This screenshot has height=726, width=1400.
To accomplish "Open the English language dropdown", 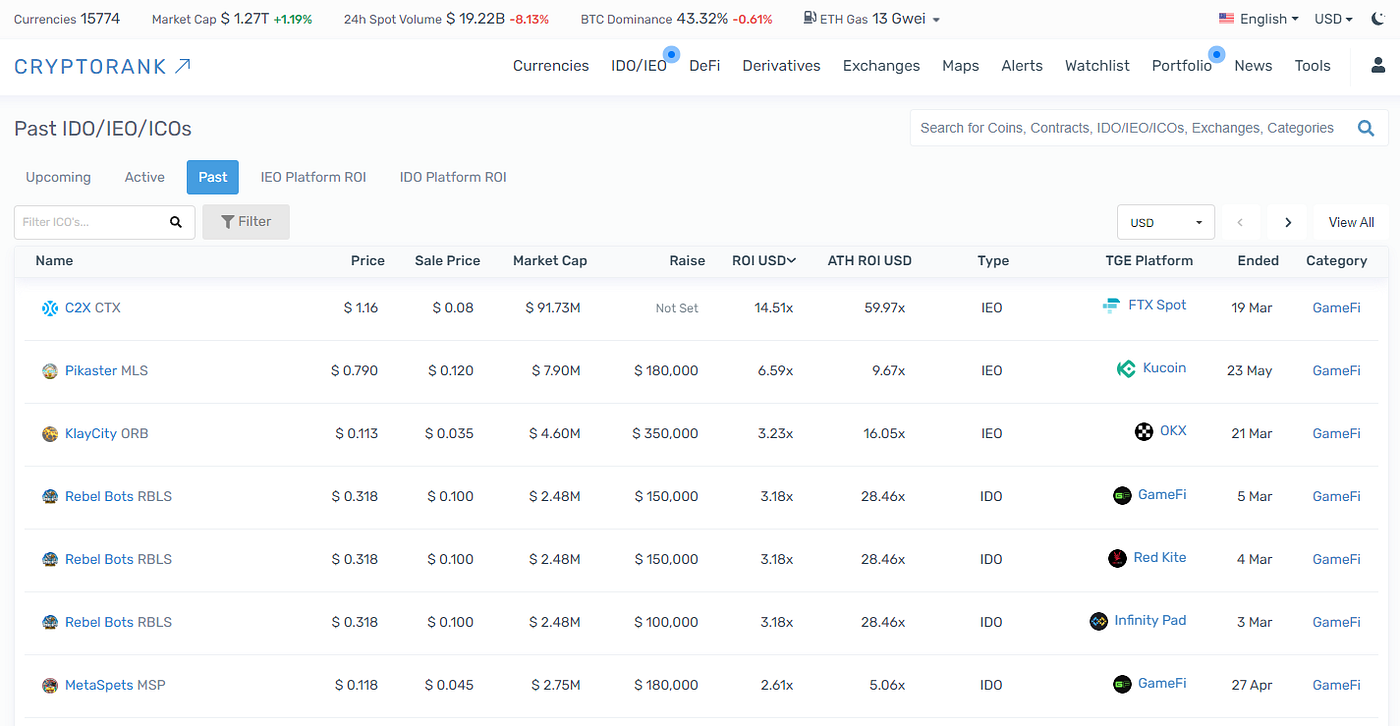I will click(x=1259, y=19).
